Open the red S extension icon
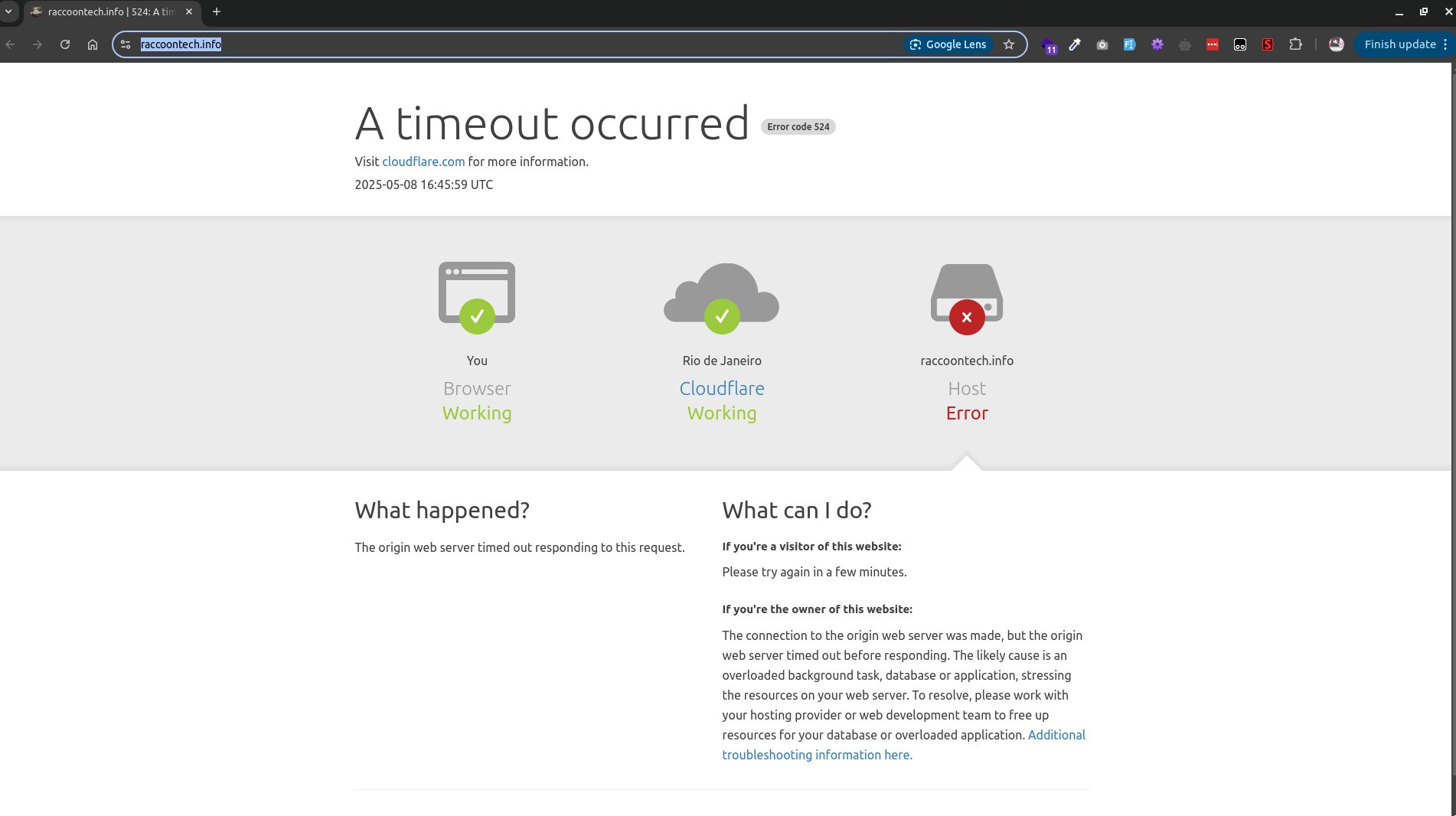Image resolution: width=1456 pixels, height=816 pixels. point(1268,44)
